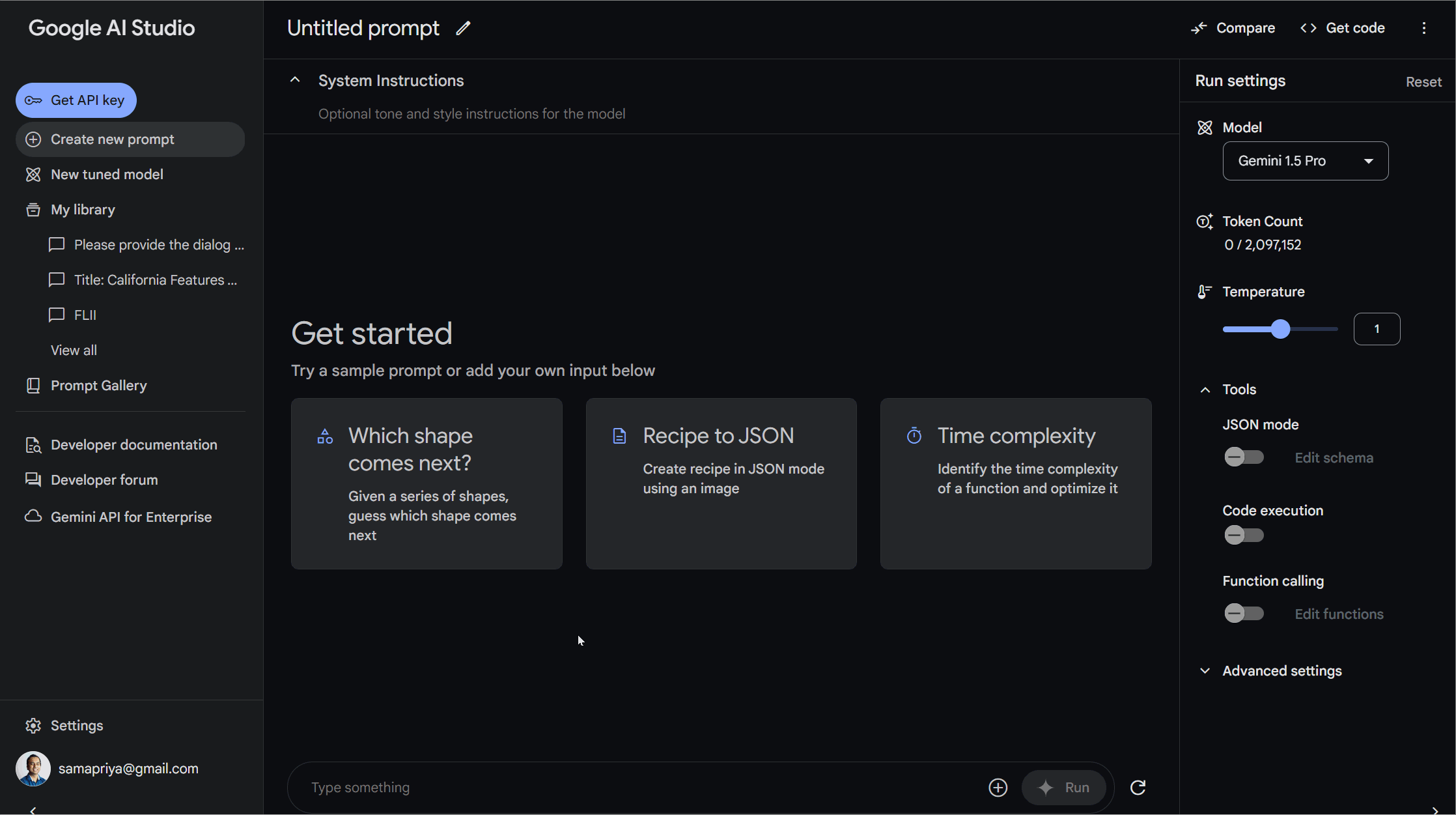Click the refresh icon next to Run
Image resolution: width=1456 pixels, height=815 pixels.
coord(1138,788)
